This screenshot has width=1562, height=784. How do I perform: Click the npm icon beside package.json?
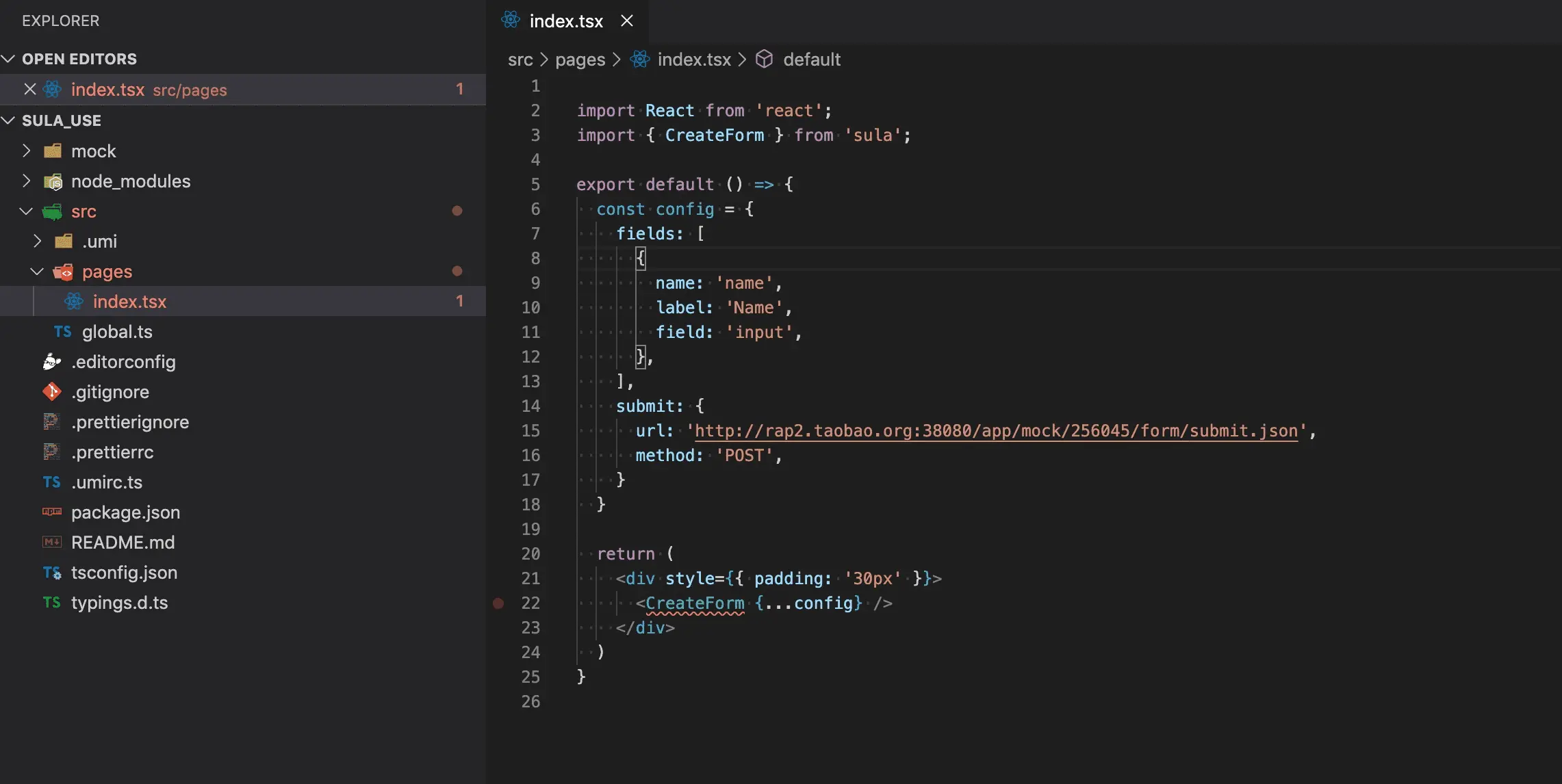point(52,512)
